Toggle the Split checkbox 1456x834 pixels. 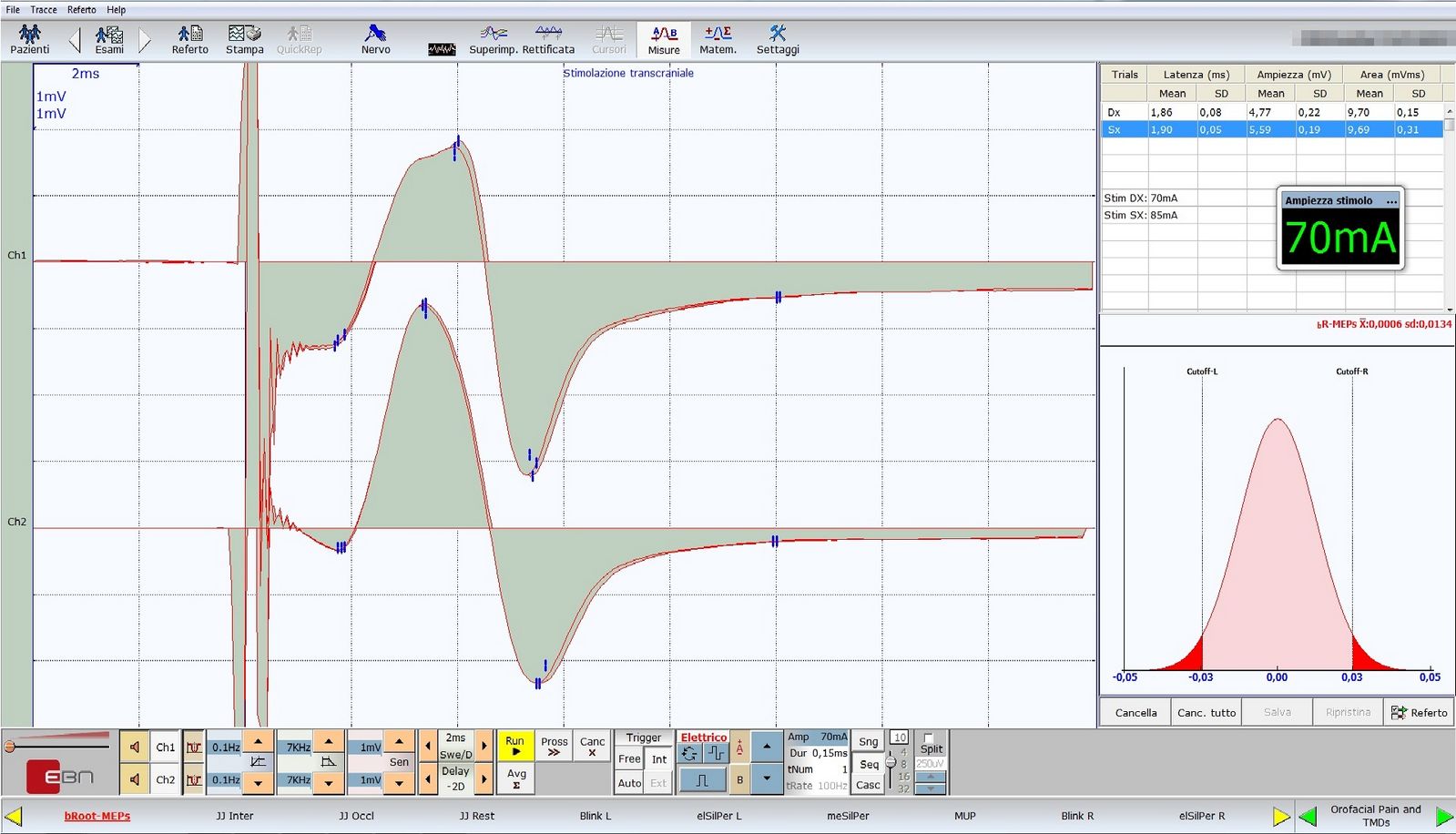(928, 738)
